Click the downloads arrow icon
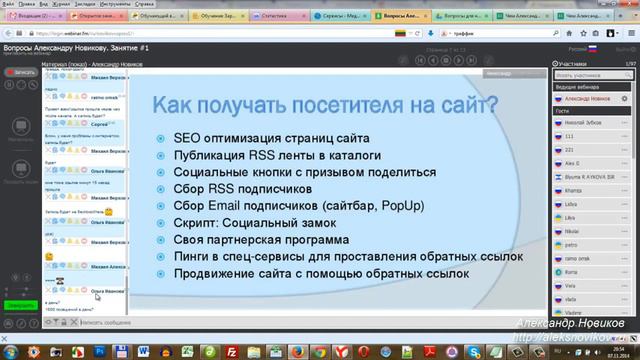Screen dimensions: 640x360 pos(431,33)
